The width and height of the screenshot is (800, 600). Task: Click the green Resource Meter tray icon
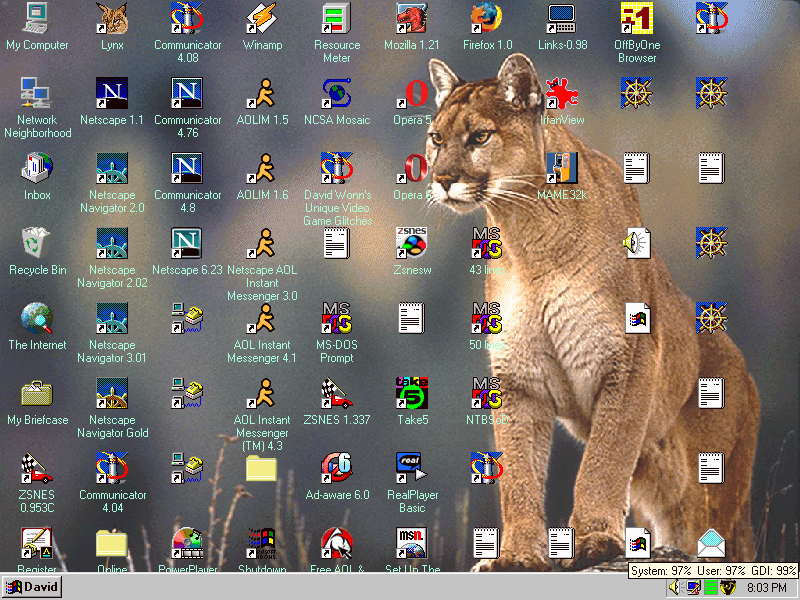click(x=710, y=587)
